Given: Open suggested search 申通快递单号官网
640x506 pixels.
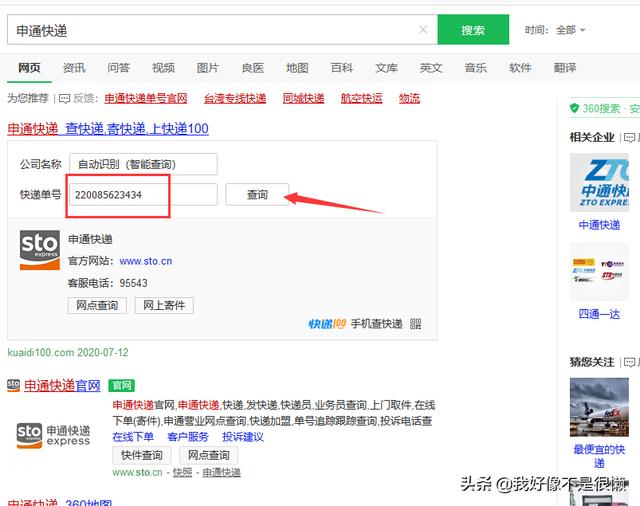Looking at the screenshot, I should click(146, 98).
